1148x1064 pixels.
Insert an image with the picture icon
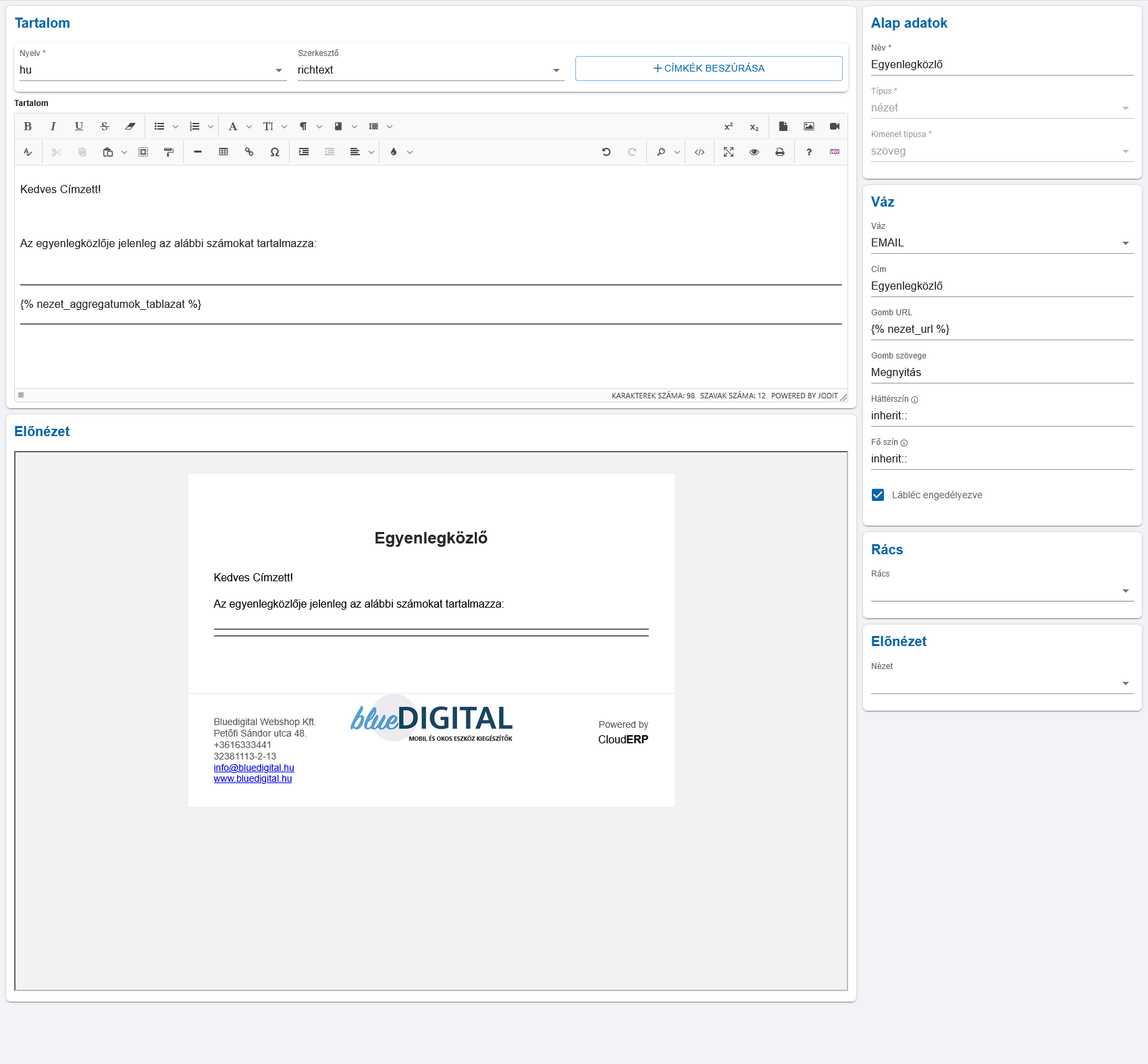tap(809, 126)
